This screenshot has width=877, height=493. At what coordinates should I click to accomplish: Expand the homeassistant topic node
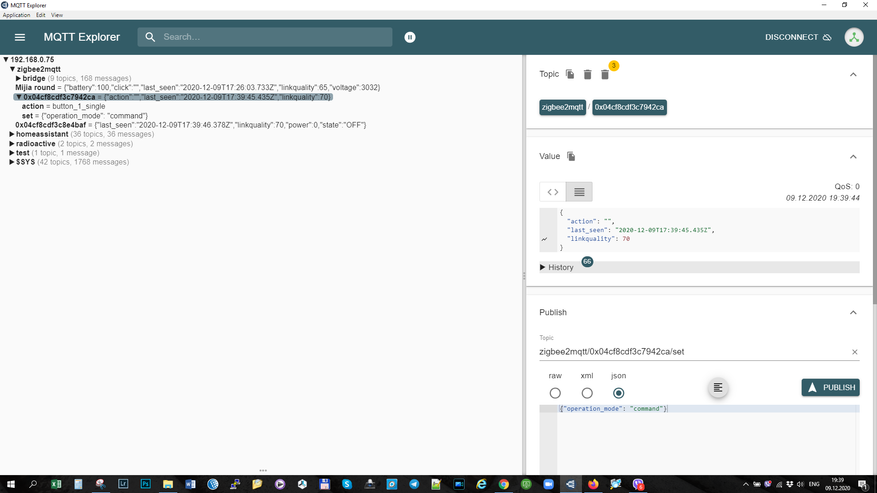pyautogui.click(x=12, y=134)
